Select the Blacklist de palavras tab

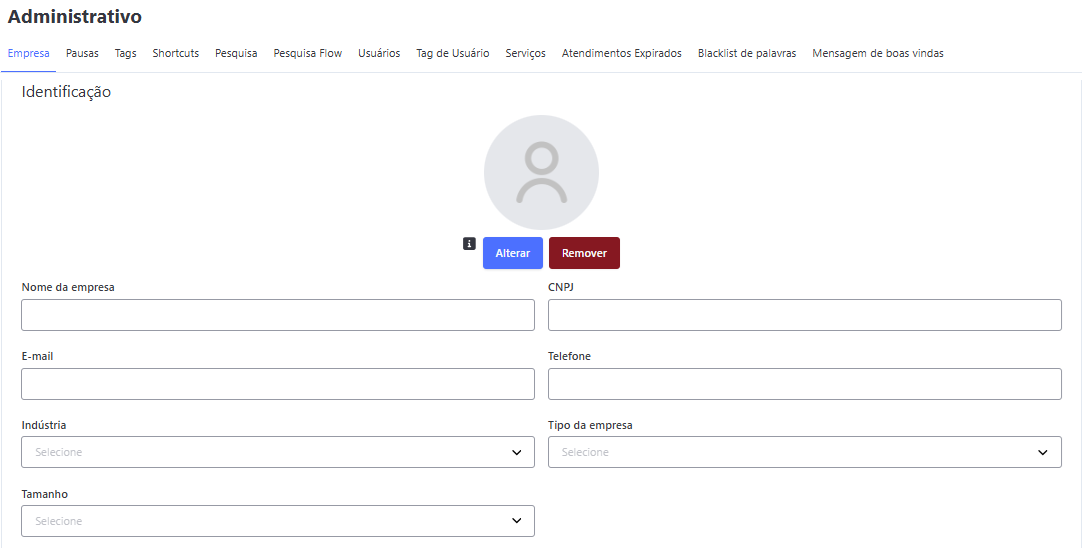pos(747,53)
